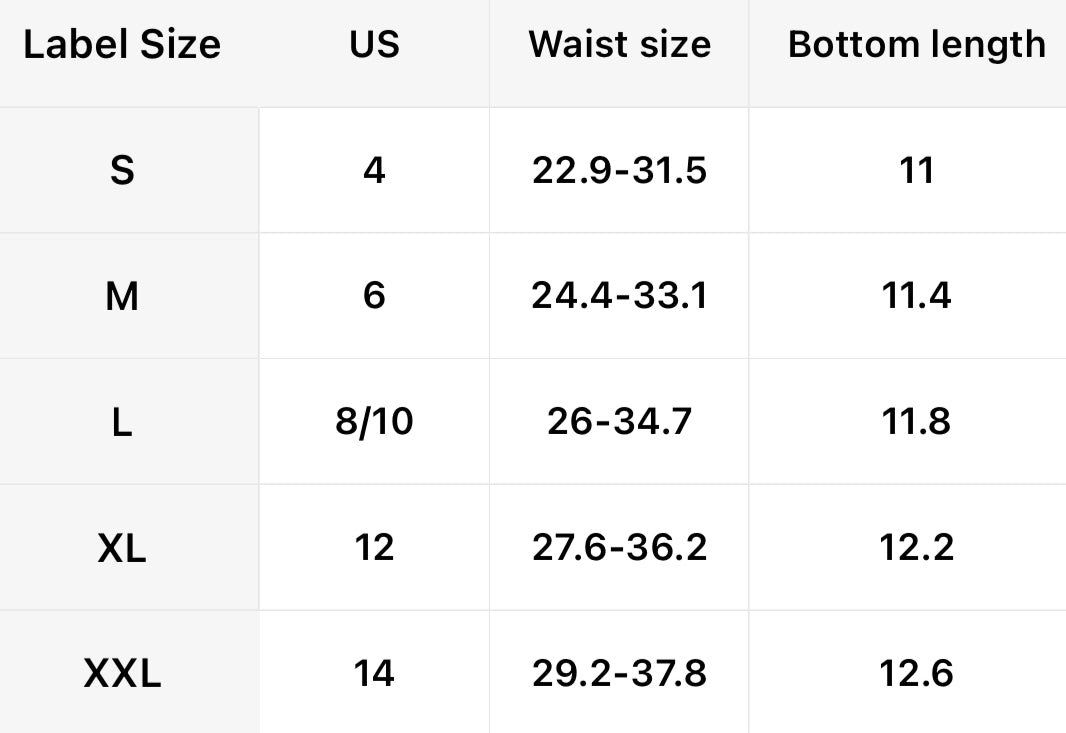Select bottom length 12.2 cell
The image size is (1066, 733).
[x=916, y=548]
